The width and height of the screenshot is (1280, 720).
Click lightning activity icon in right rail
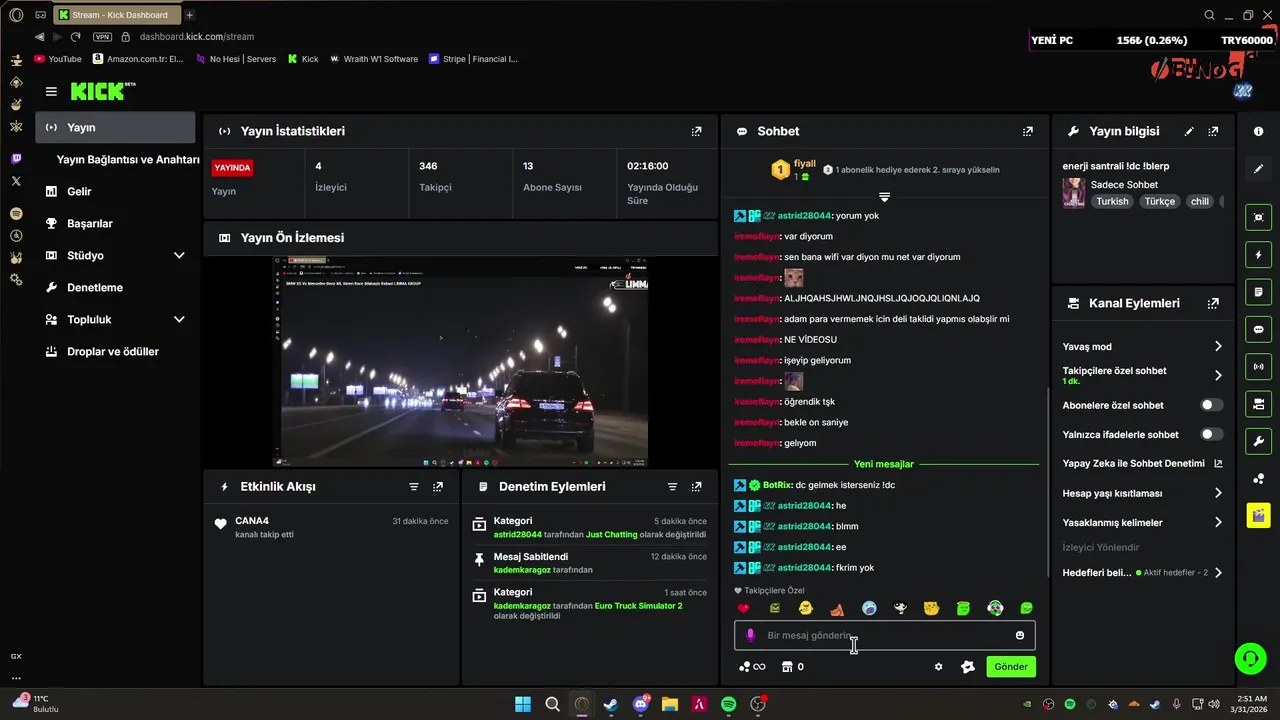[1258, 254]
